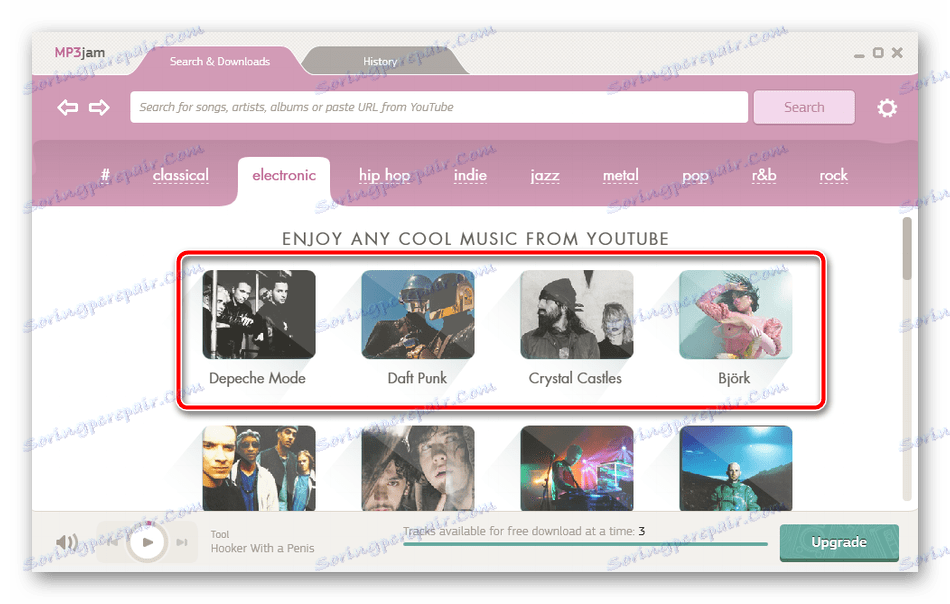Select the classical genre

click(x=181, y=175)
